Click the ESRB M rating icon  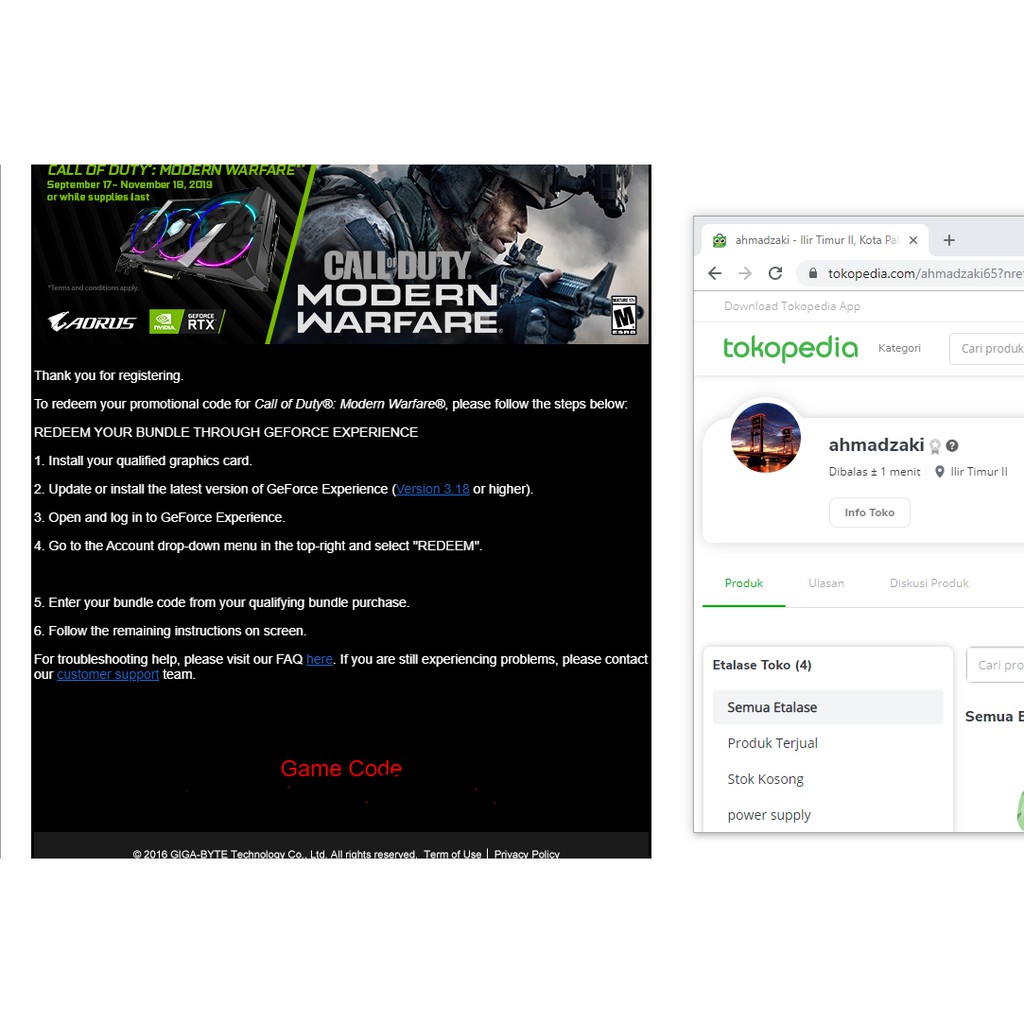tap(624, 315)
